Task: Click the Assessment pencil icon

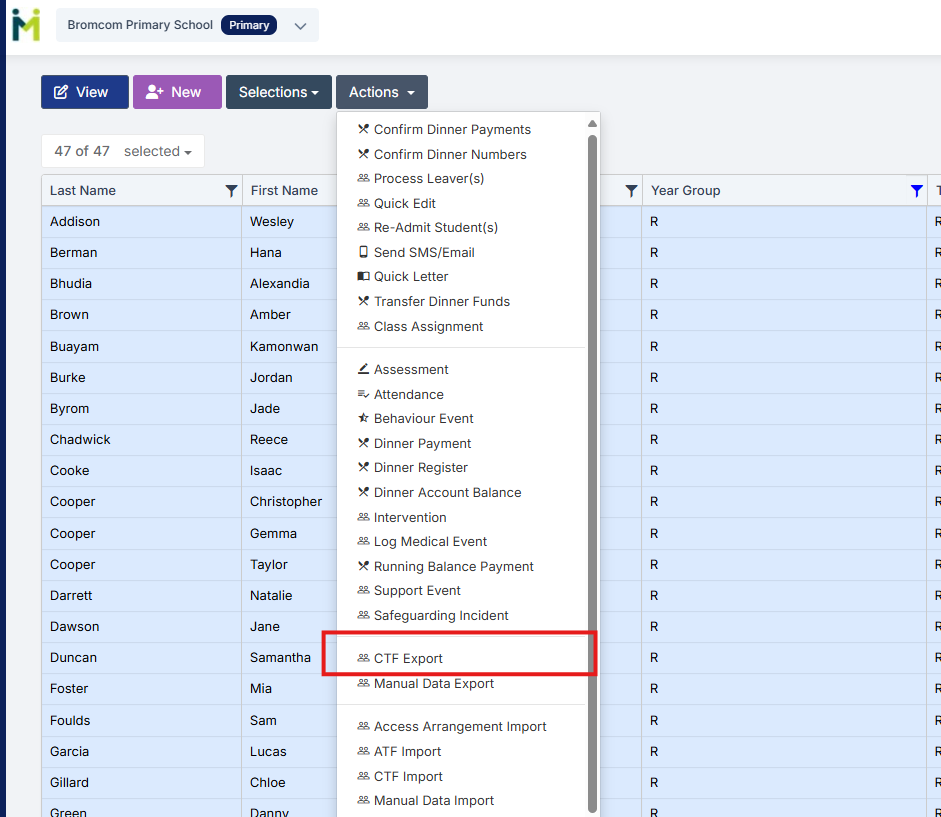Action: [363, 370]
